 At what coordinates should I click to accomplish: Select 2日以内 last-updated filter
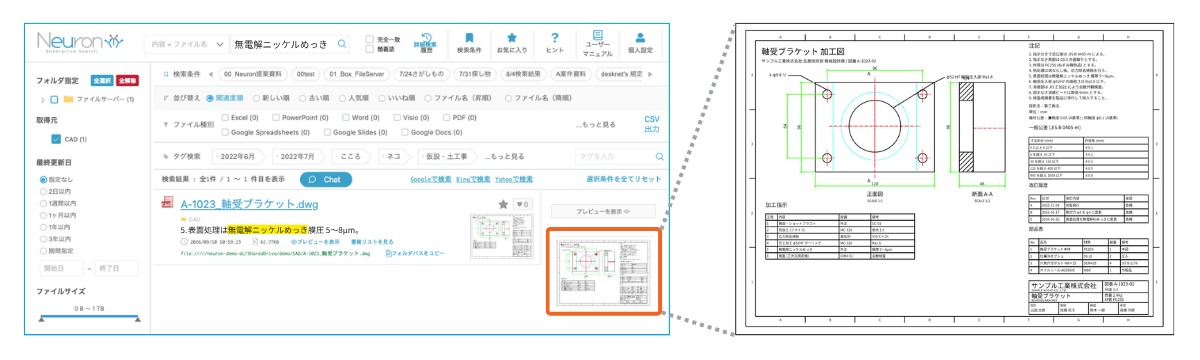tap(44, 190)
